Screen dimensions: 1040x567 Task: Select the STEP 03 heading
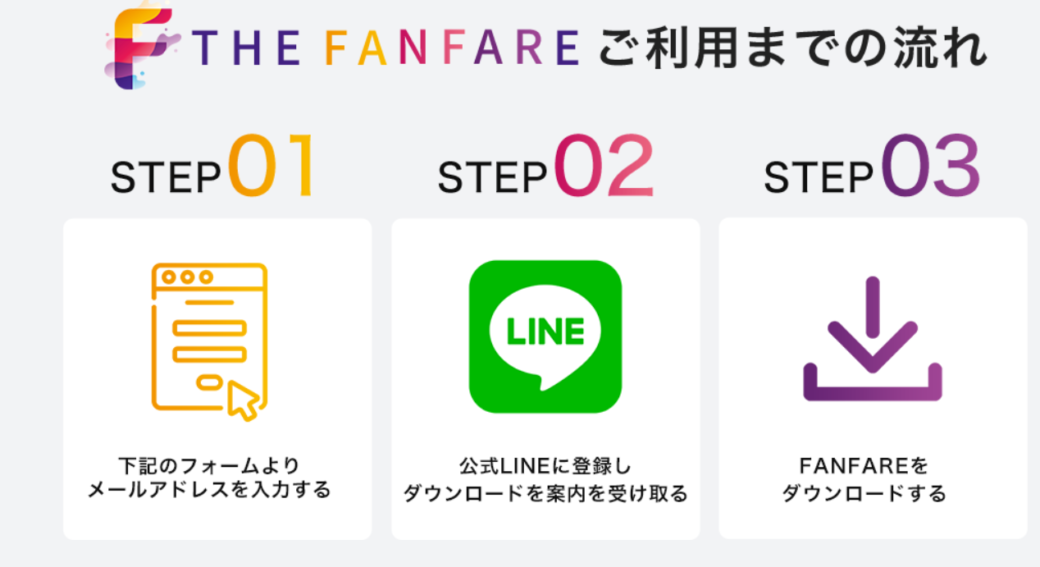(x=872, y=166)
